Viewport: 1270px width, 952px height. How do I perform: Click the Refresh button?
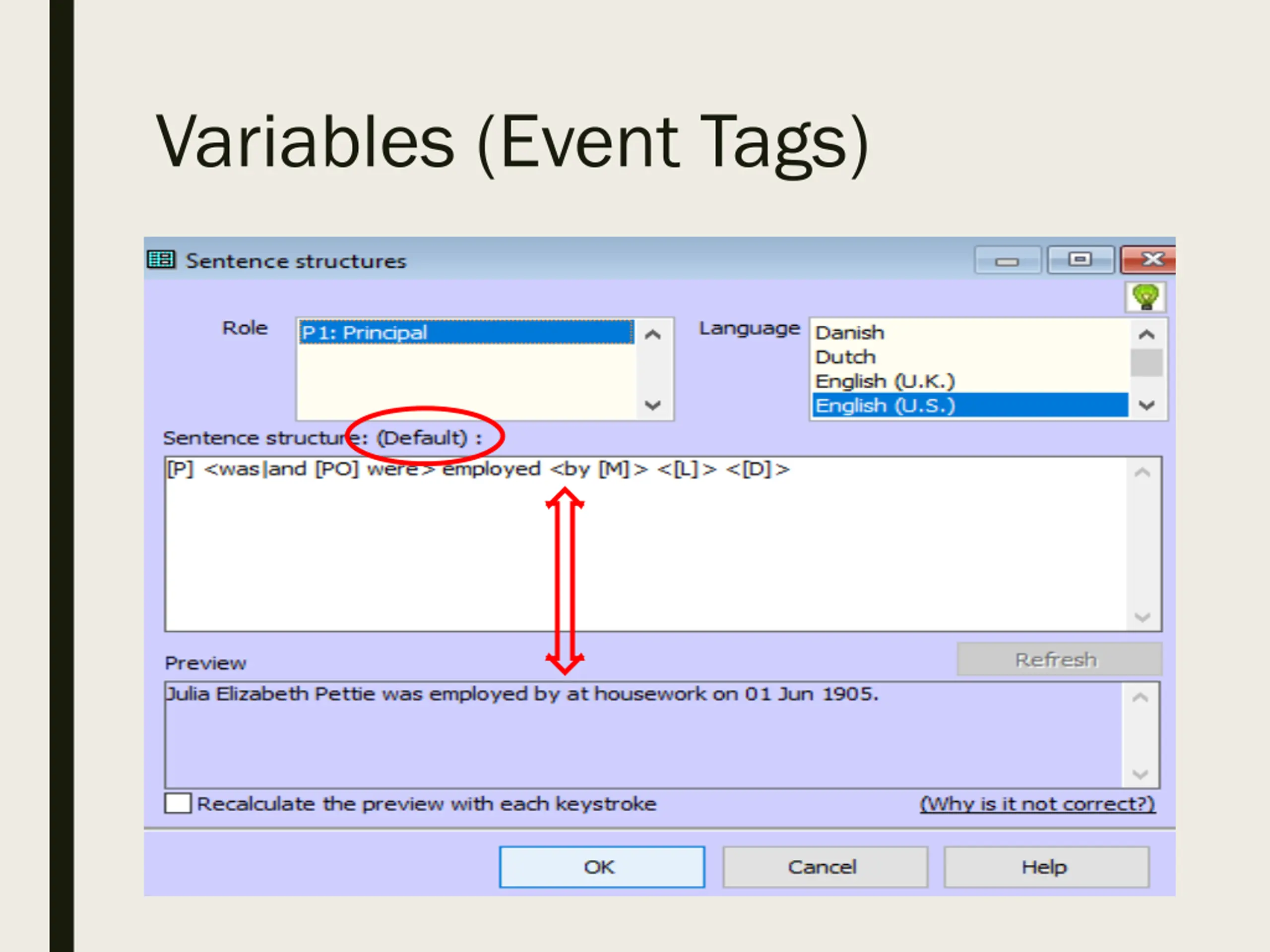(x=1059, y=659)
